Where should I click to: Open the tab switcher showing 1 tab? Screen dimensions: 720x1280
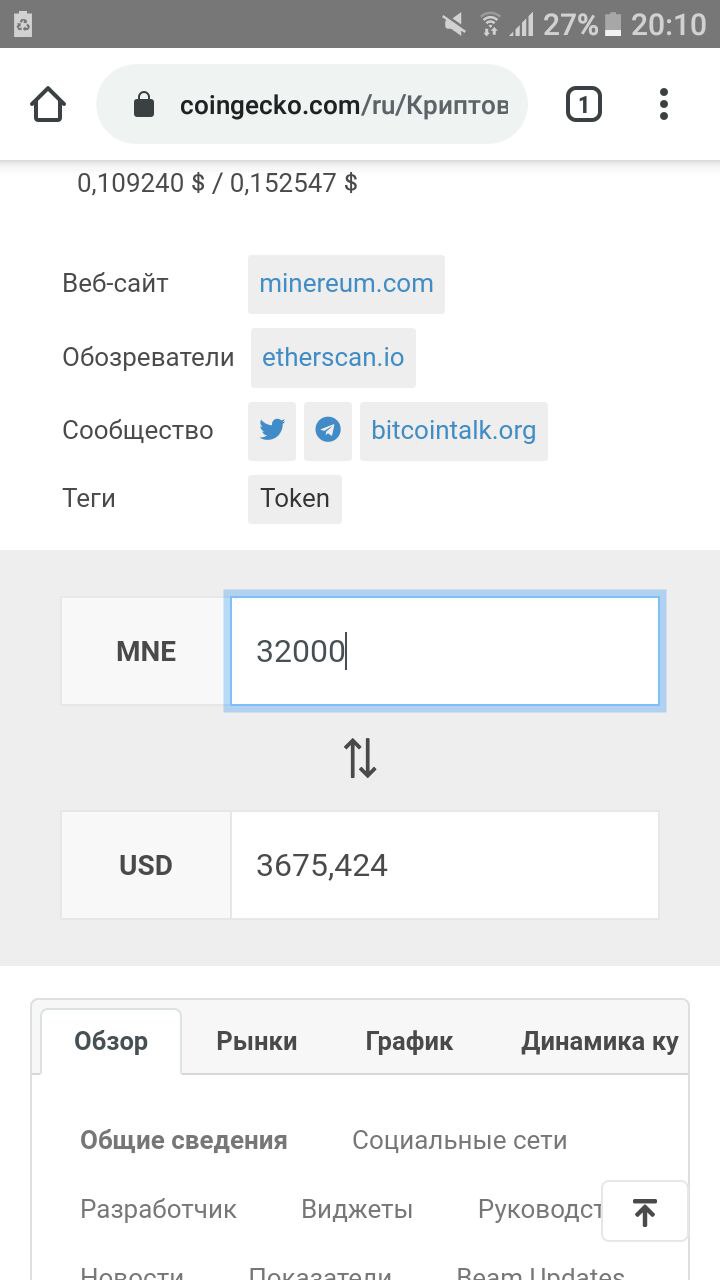coord(584,105)
